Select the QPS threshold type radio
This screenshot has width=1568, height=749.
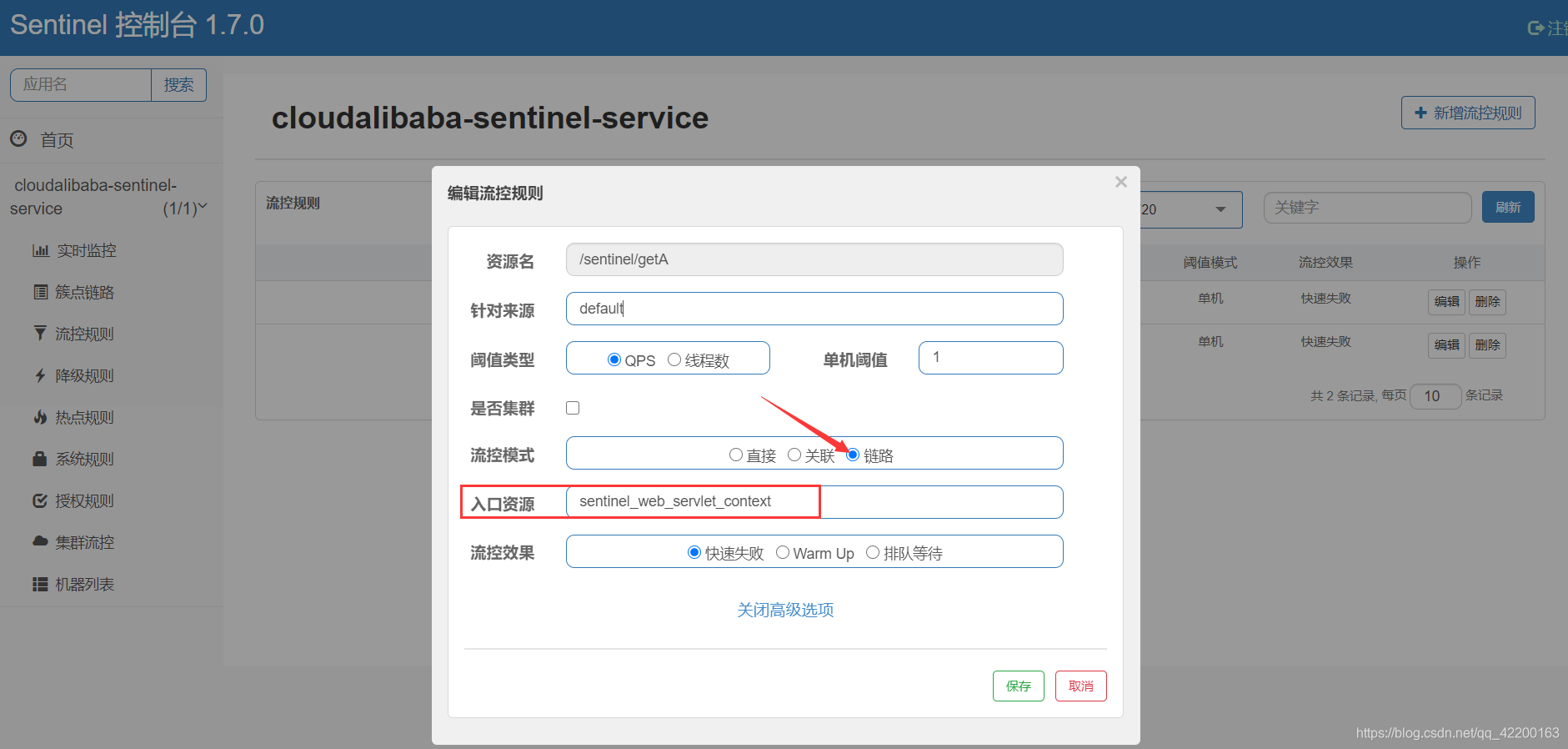pos(614,359)
